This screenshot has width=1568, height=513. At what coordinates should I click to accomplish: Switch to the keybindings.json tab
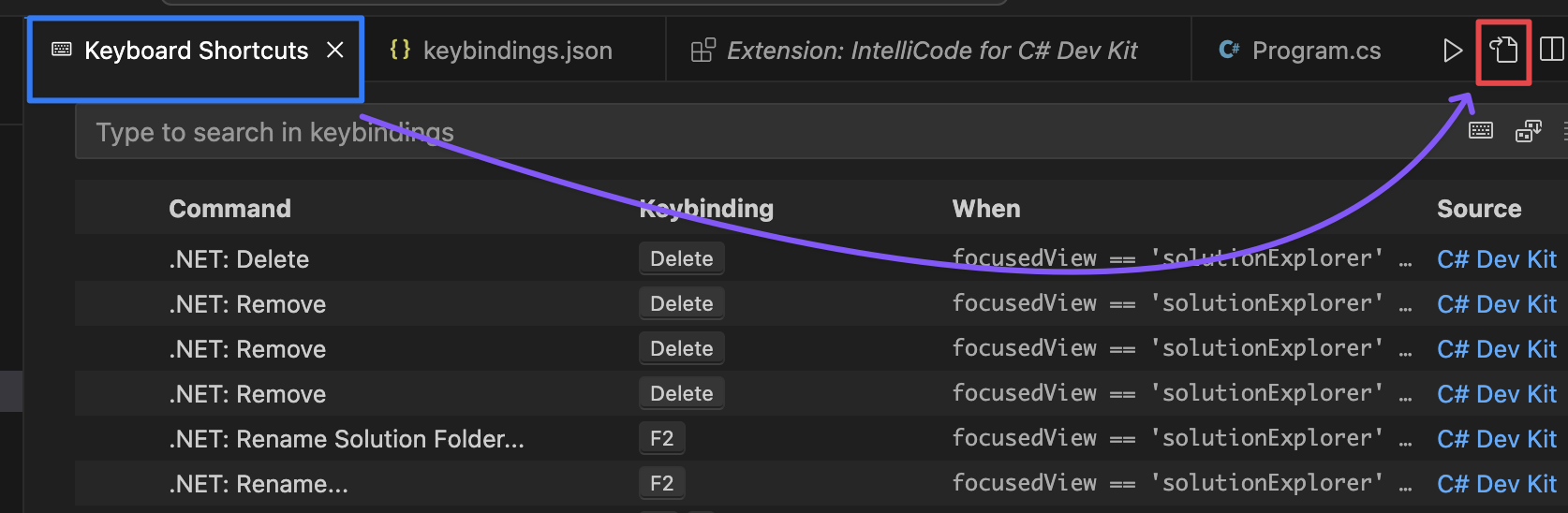[501, 51]
